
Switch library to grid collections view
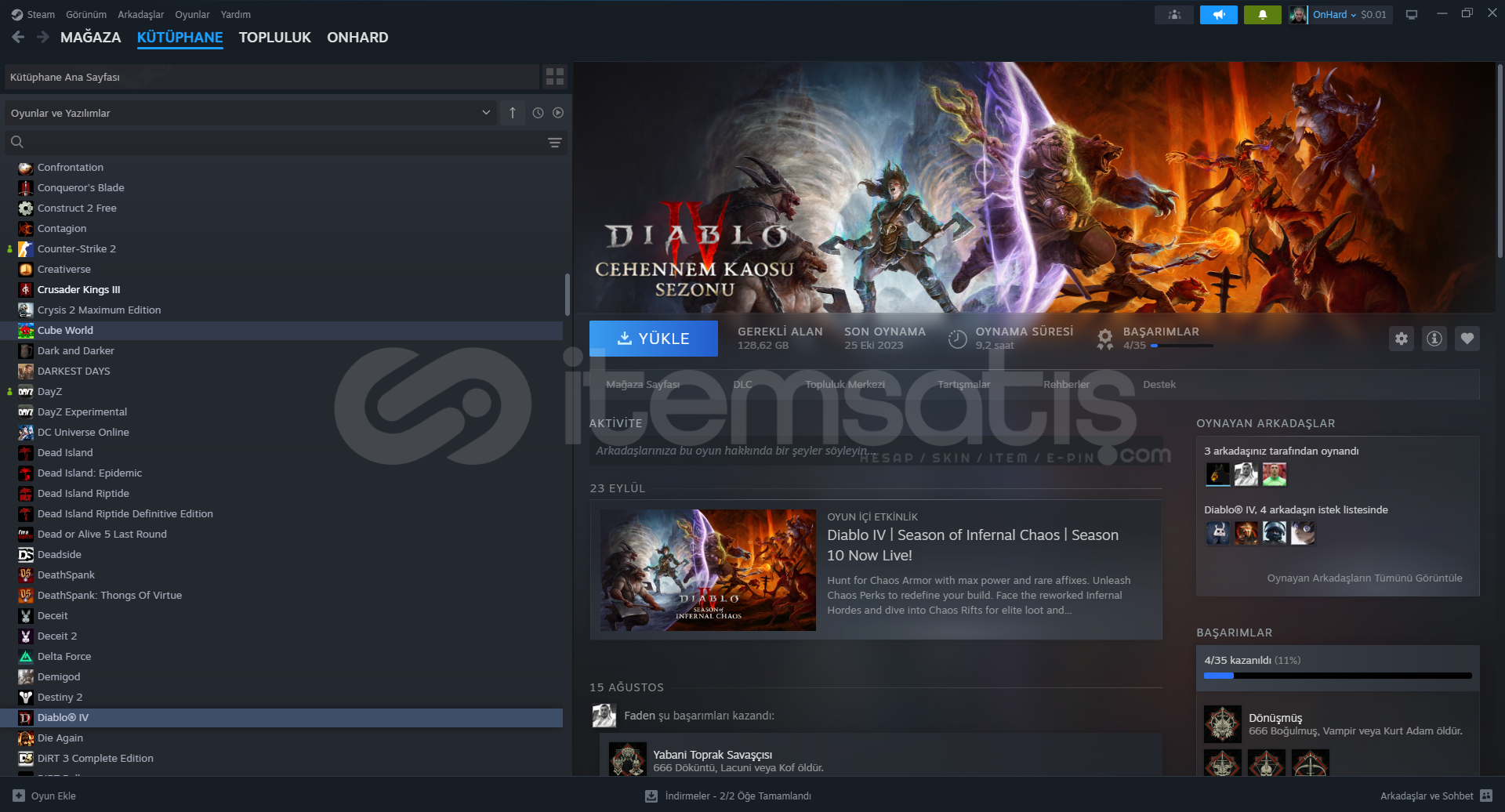click(555, 77)
